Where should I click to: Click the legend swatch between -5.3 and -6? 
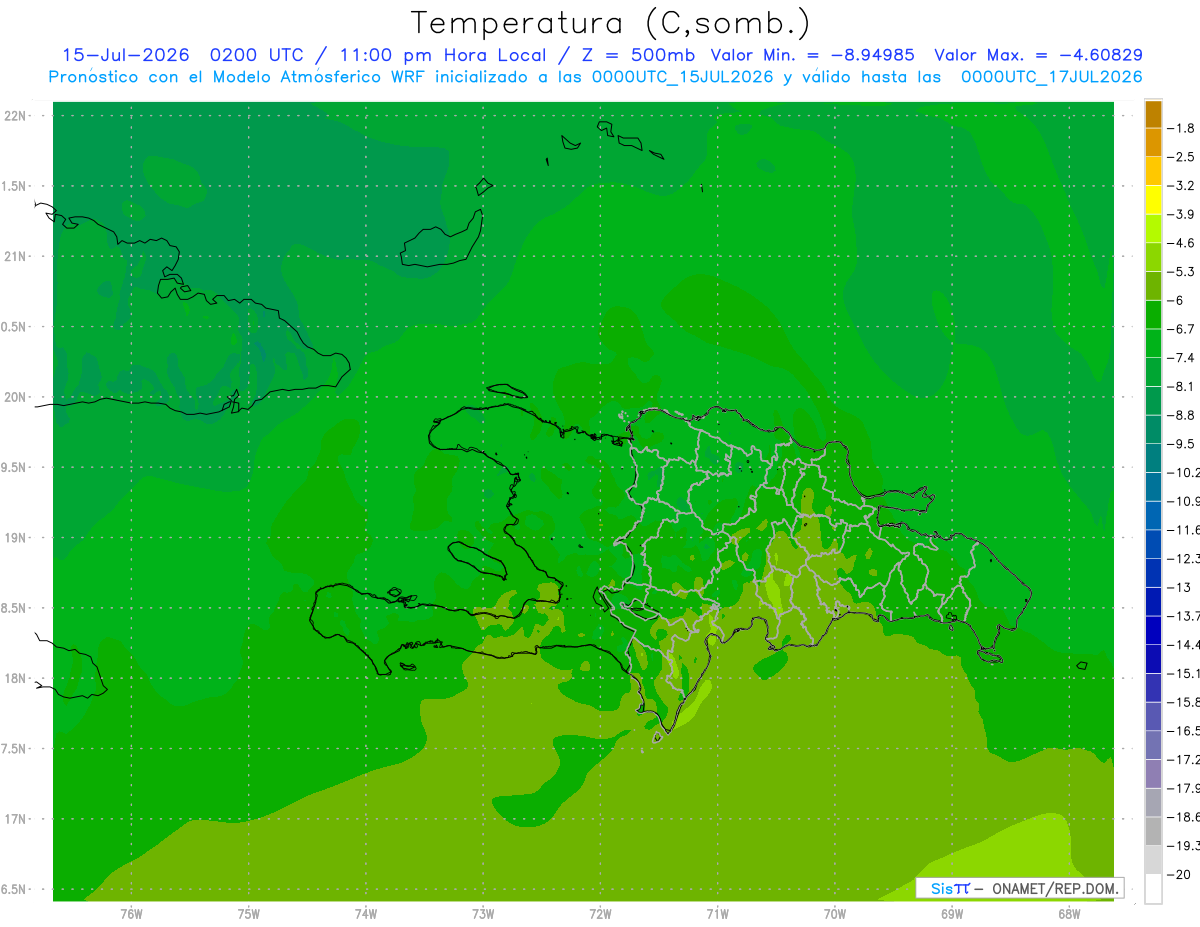tap(1153, 286)
